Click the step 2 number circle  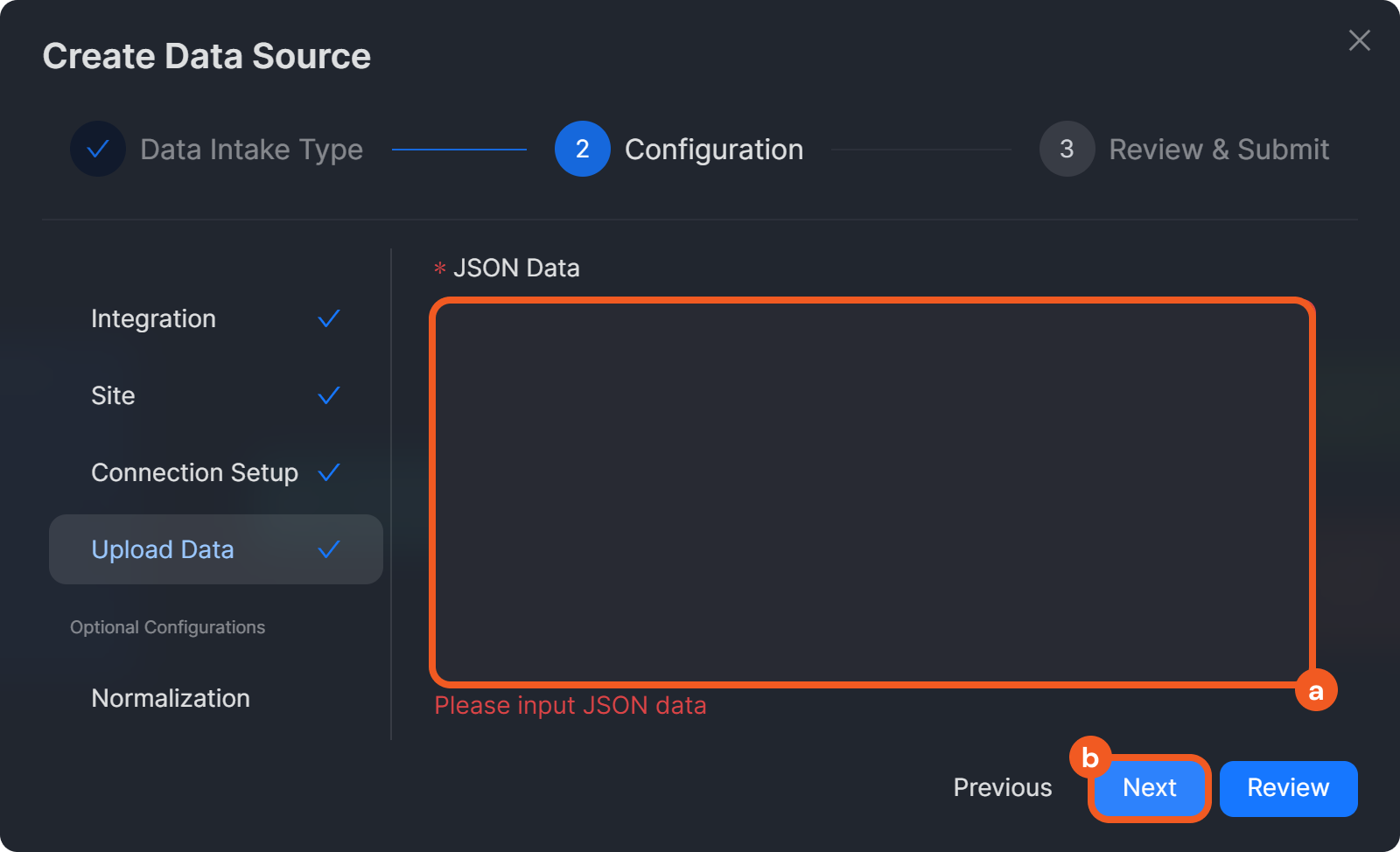[x=582, y=149]
